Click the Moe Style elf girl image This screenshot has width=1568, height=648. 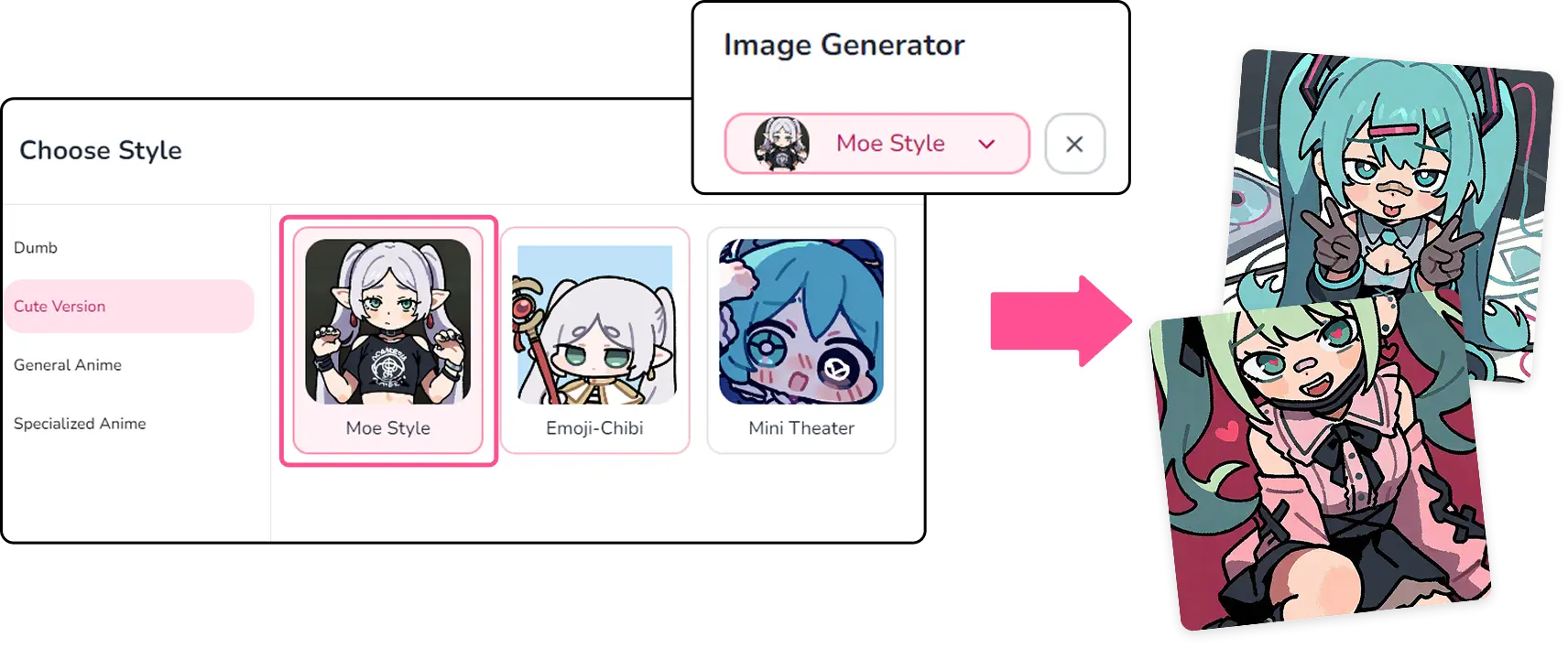(x=387, y=321)
